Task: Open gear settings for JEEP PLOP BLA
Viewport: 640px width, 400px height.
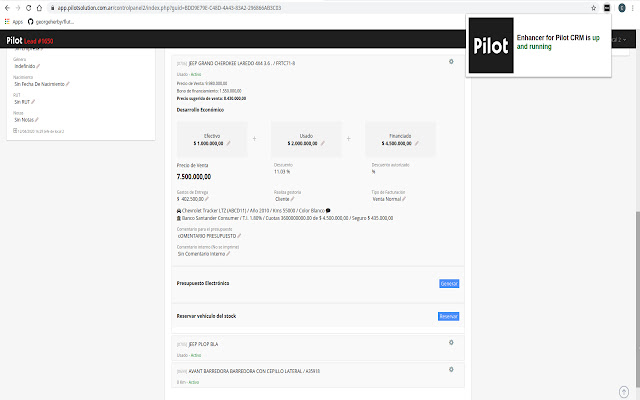Action: [451, 342]
